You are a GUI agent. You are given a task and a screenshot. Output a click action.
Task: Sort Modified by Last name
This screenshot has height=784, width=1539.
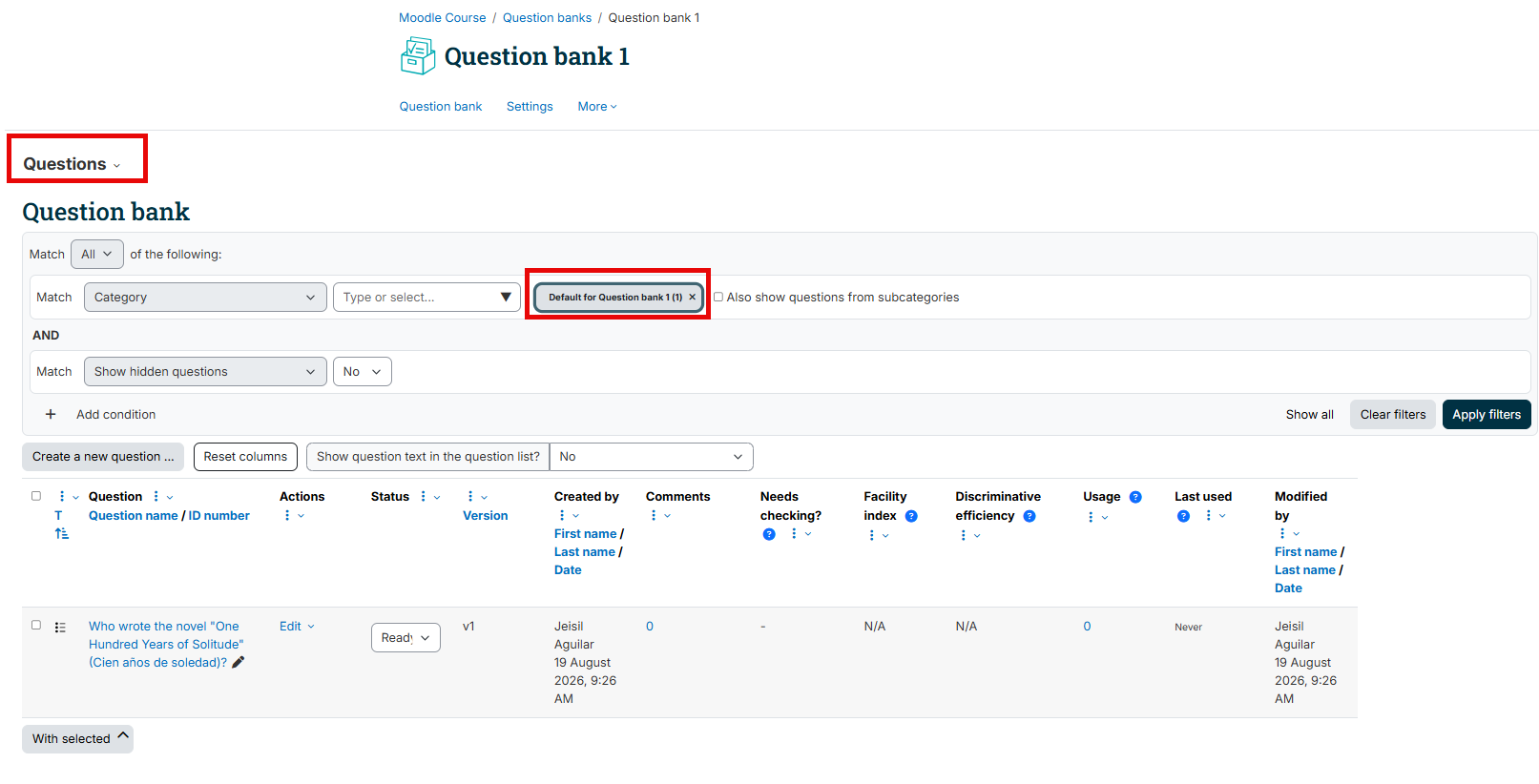(1305, 570)
